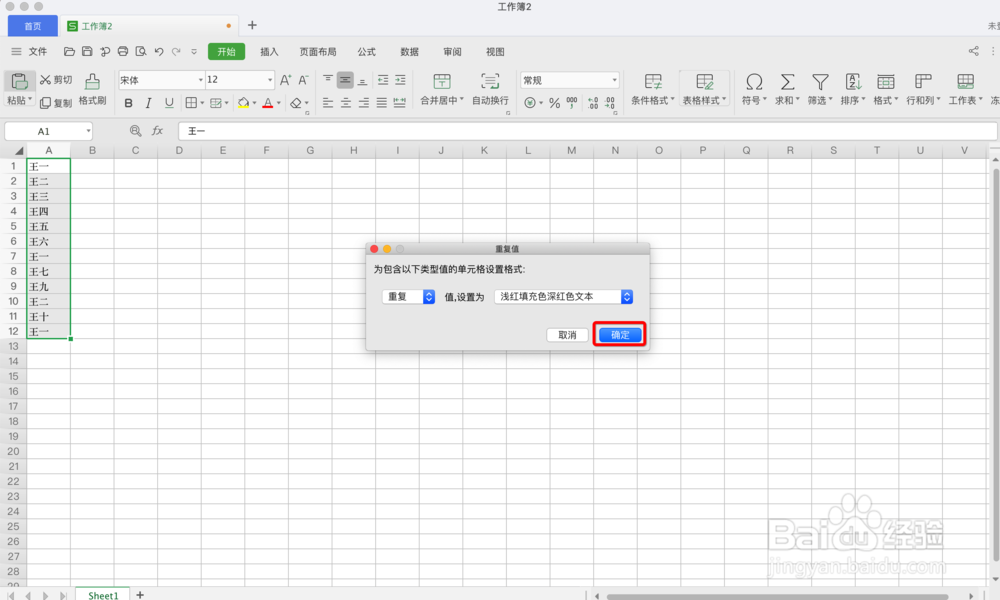Viewport: 1000px width, 600px height.
Task: Open the 筛选 (Filter) tool
Action: tap(819, 88)
